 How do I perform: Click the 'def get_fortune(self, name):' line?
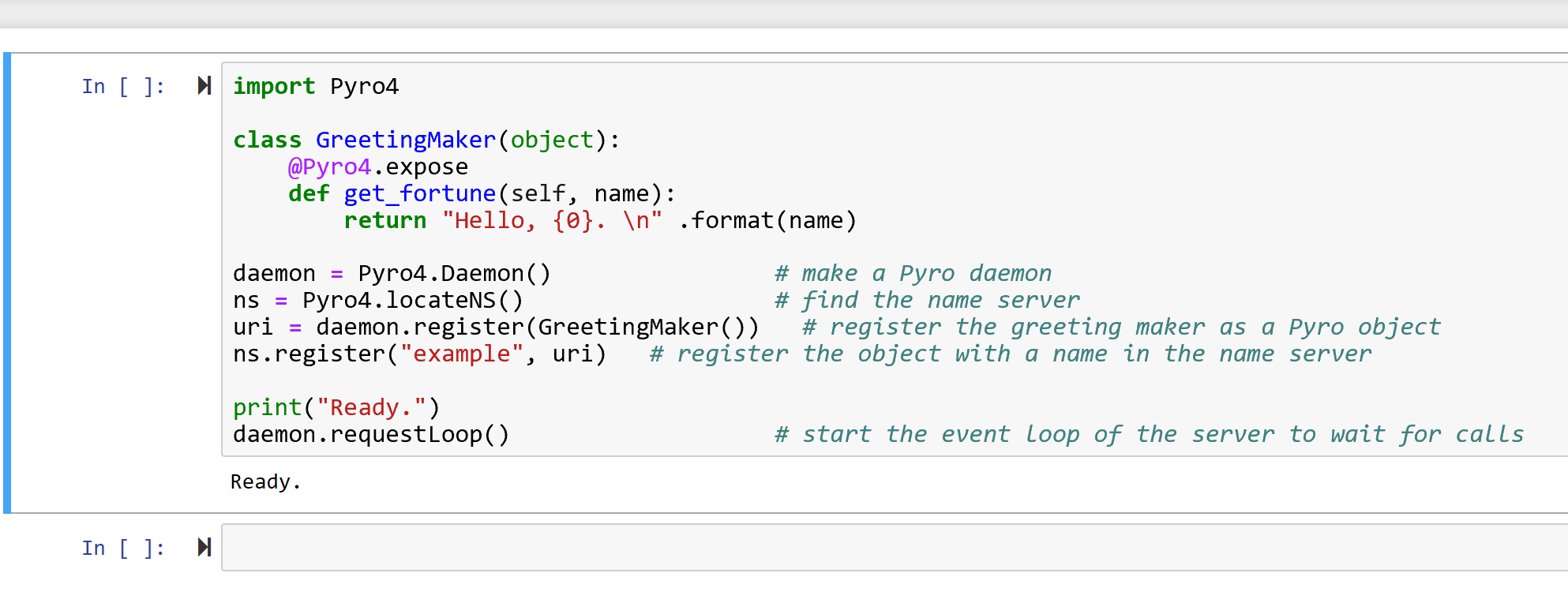(x=482, y=193)
